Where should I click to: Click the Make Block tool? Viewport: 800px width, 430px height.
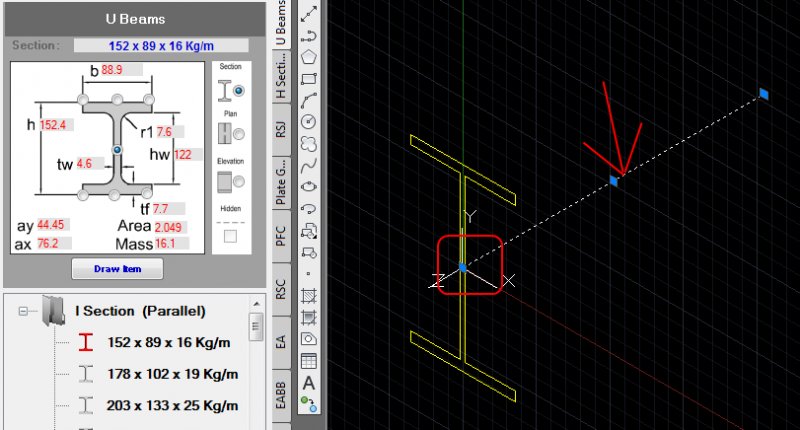(x=309, y=252)
